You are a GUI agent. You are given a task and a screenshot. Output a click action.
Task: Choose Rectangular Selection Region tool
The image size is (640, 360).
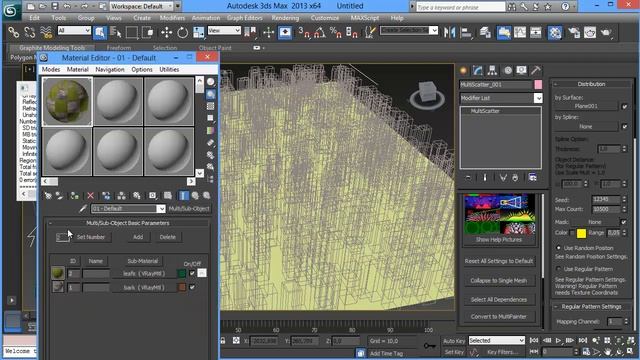(132, 32)
